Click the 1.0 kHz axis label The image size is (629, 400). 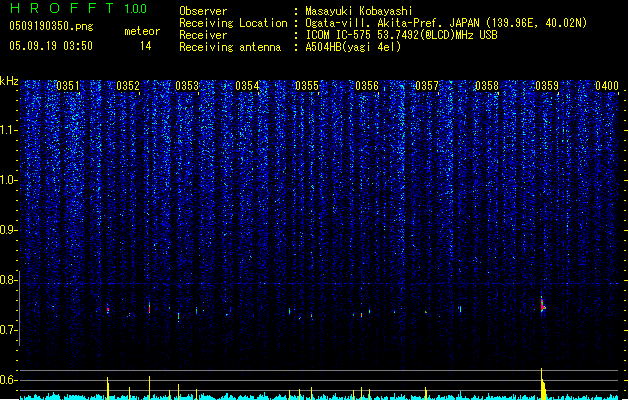pyautogui.click(x=8, y=180)
